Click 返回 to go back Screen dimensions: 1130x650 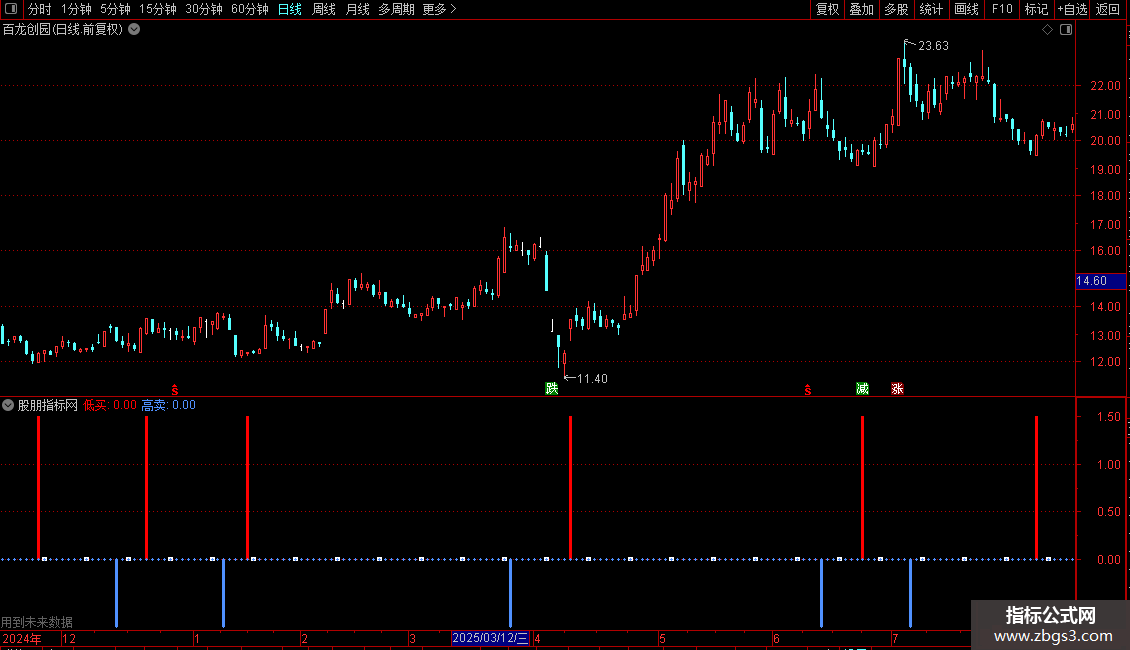click(x=1108, y=9)
